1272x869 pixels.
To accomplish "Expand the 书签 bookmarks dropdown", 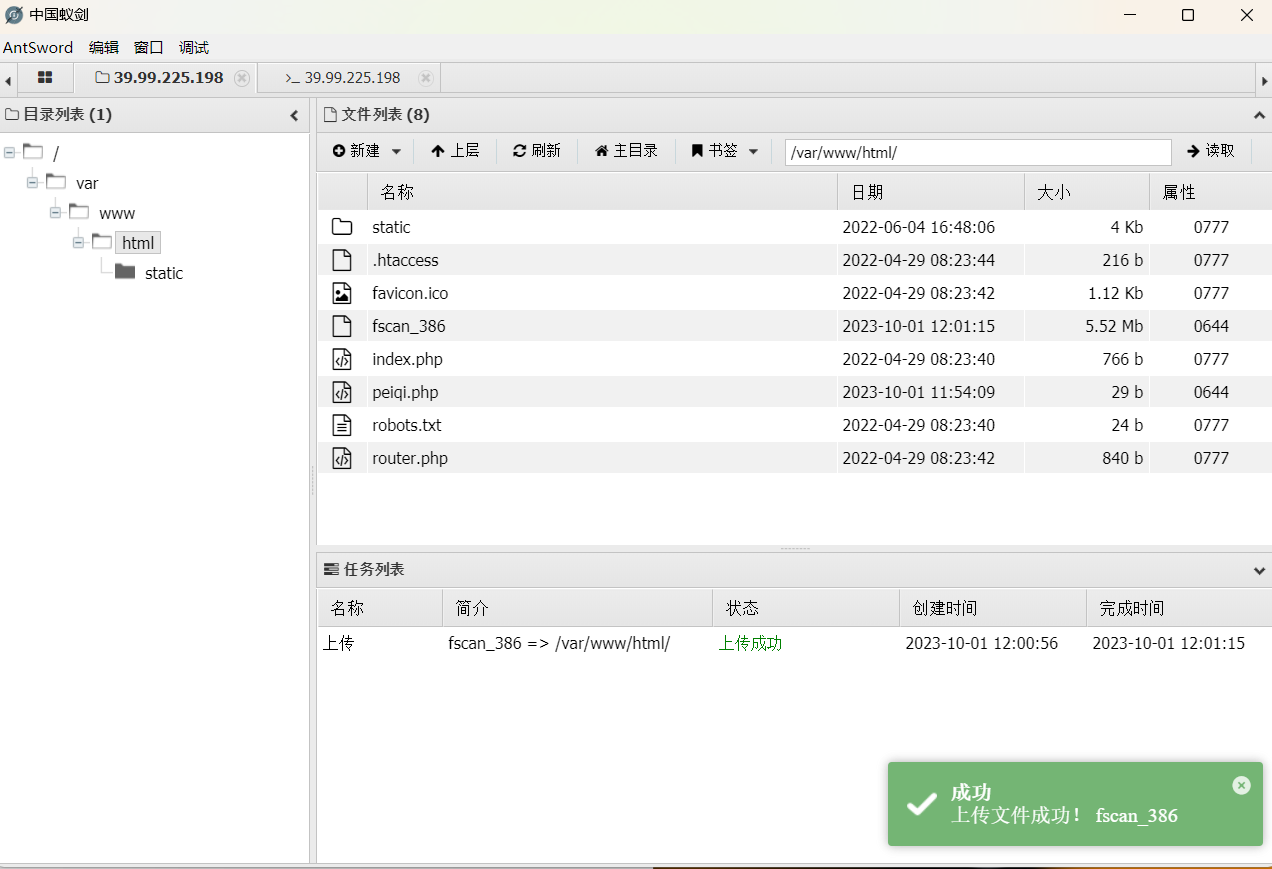I will click(x=753, y=151).
